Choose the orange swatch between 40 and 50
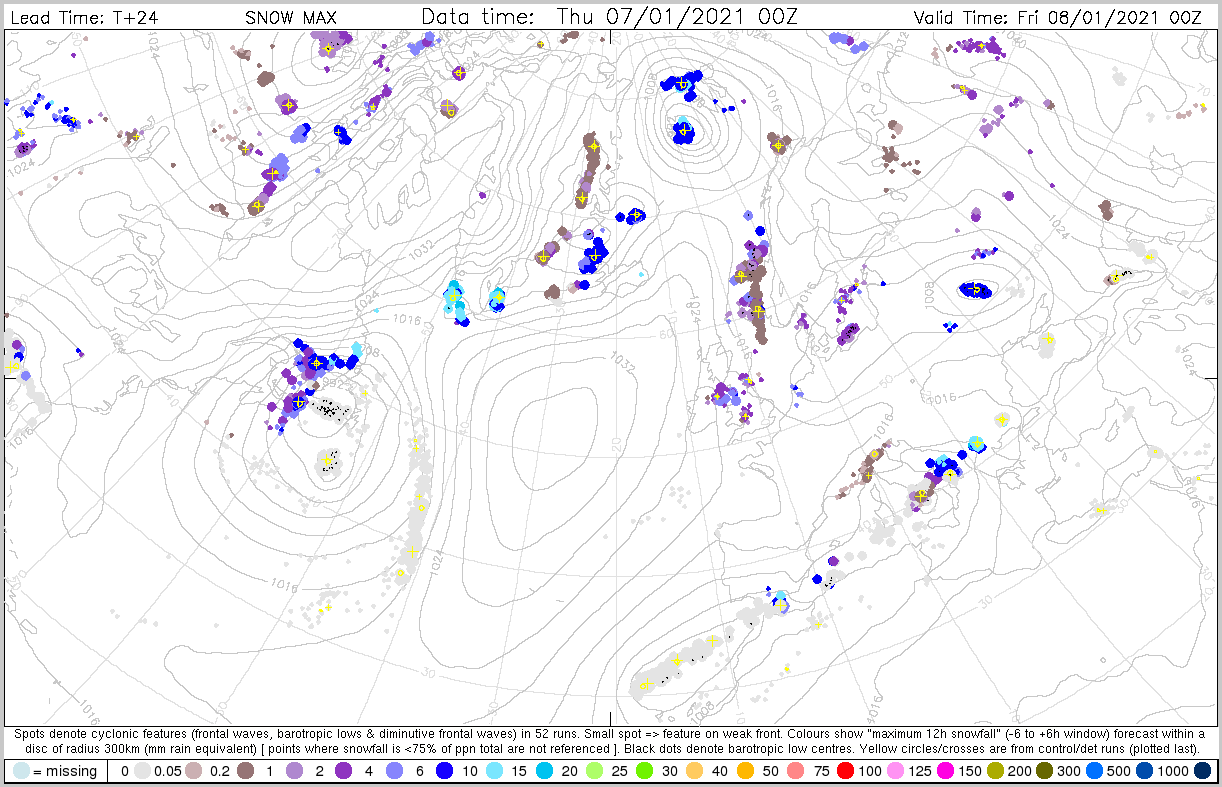 coord(745,770)
